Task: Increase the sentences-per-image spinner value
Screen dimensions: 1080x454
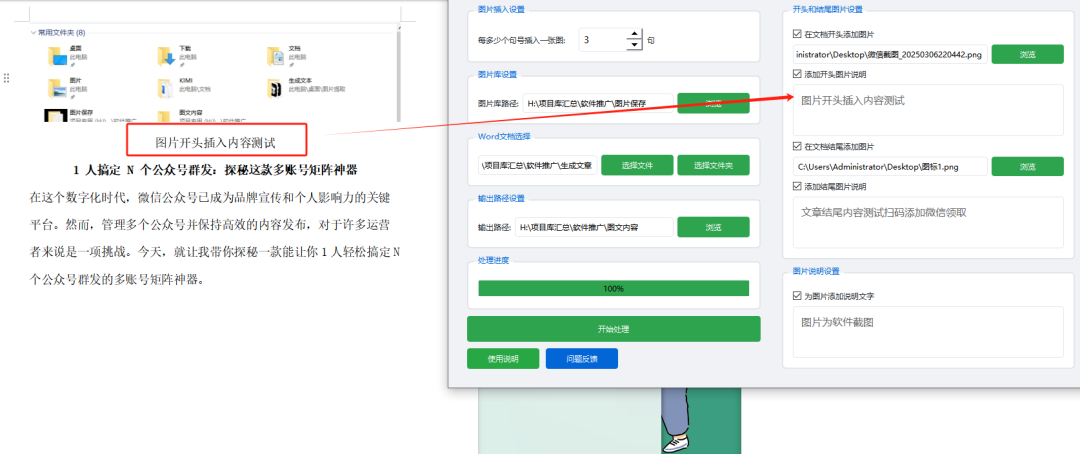Action: click(x=634, y=33)
